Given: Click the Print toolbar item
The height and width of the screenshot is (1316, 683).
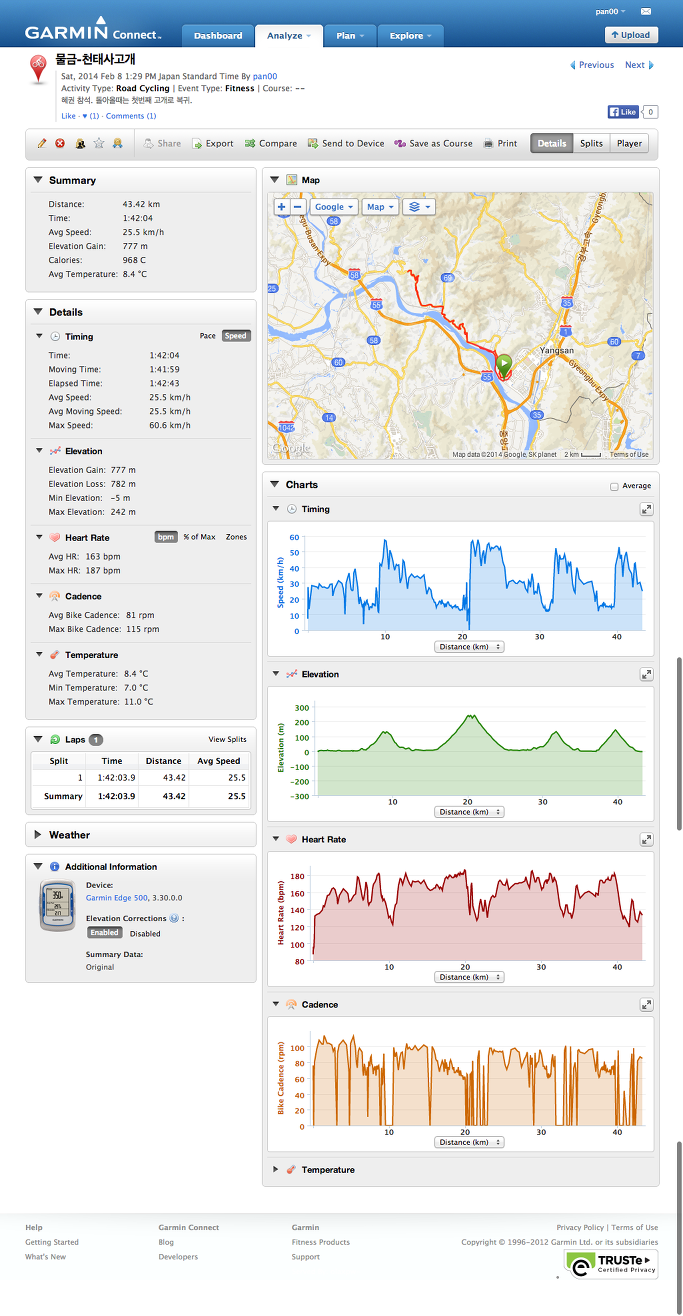Looking at the screenshot, I should coord(500,144).
